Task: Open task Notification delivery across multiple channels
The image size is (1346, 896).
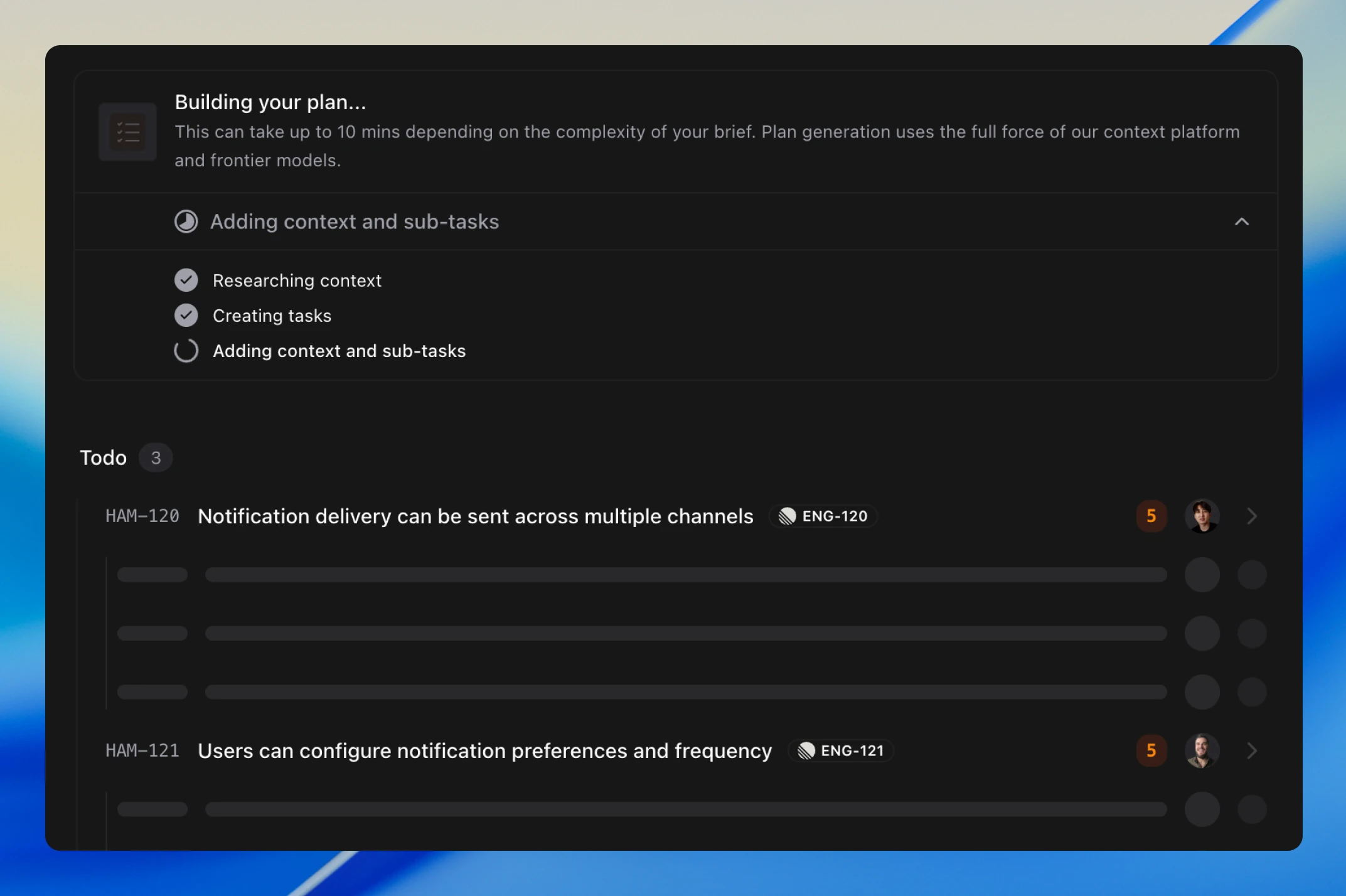Action: (x=475, y=516)
